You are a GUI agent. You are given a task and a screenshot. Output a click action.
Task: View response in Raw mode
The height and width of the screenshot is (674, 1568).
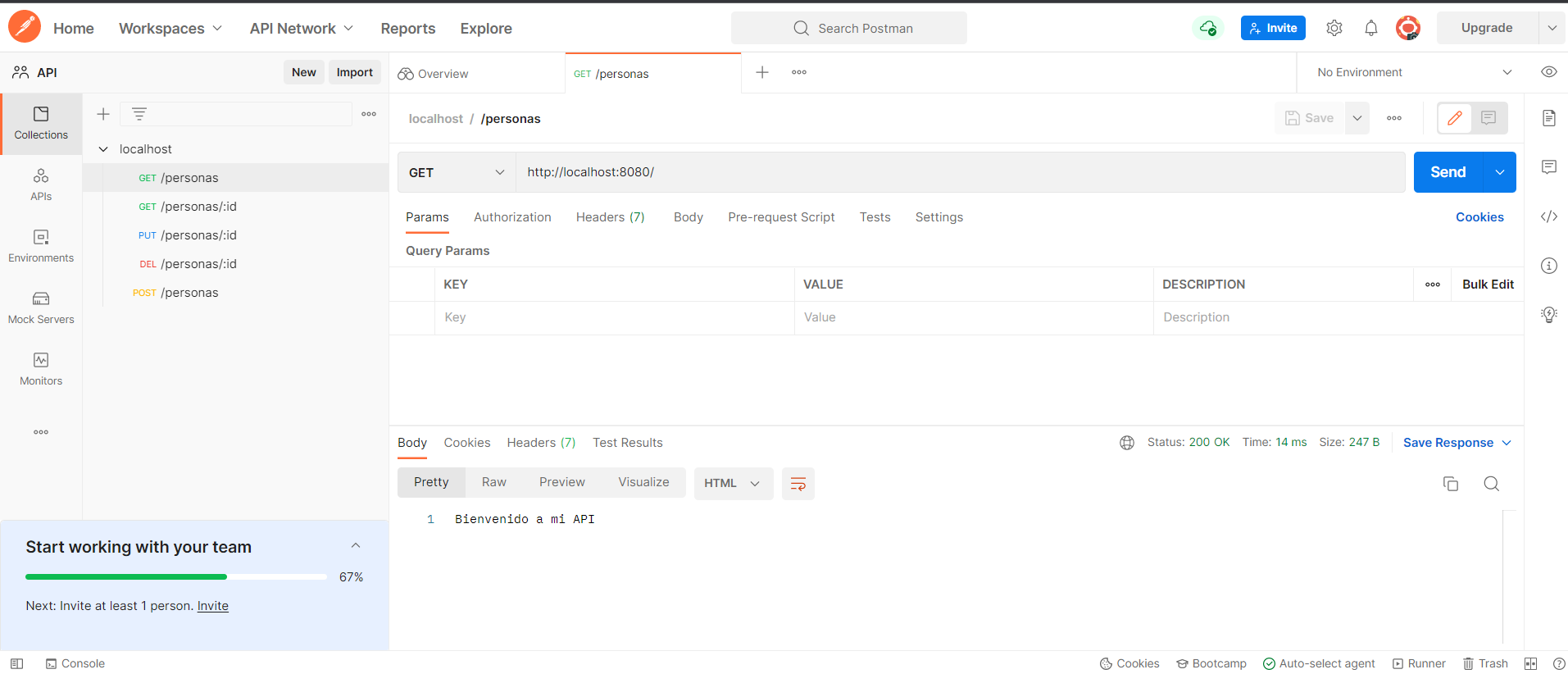tap(494, 482)
